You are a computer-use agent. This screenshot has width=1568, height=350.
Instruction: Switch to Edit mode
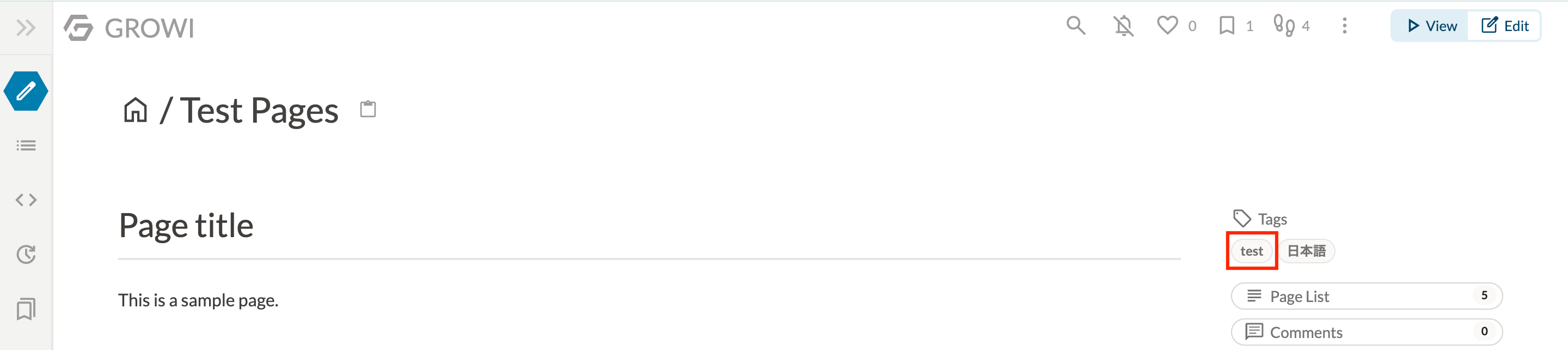(x=1504, y=26)
